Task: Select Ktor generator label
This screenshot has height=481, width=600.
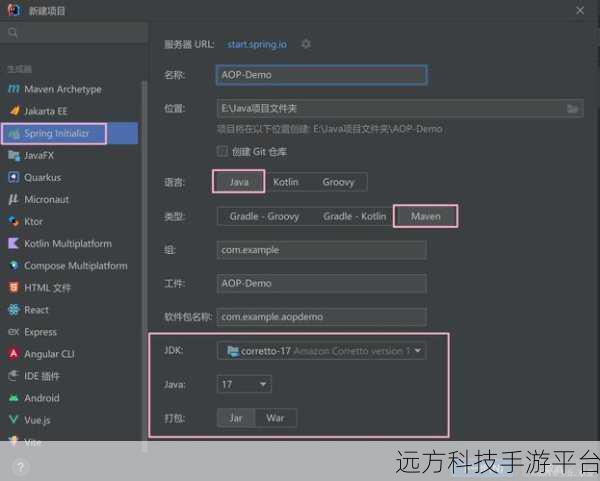Action: tap(33, 222)
